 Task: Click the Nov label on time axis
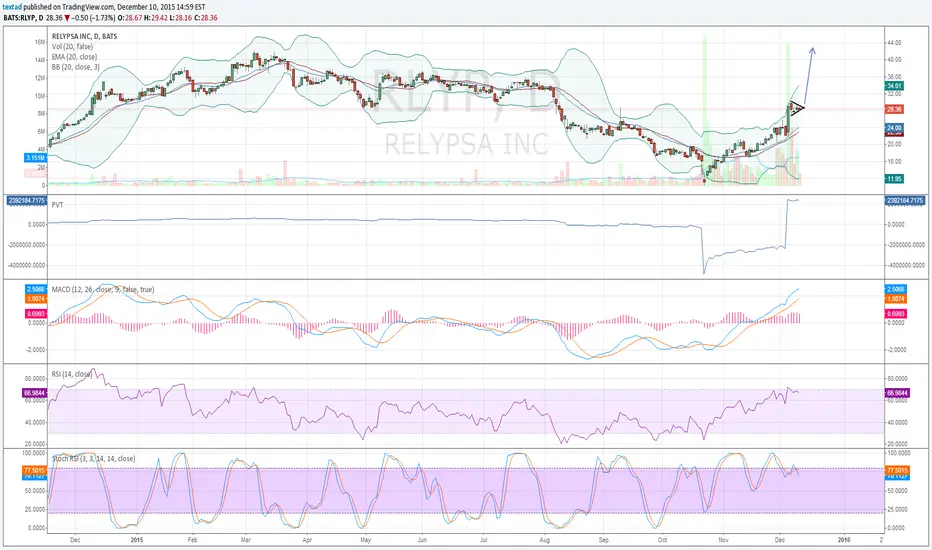point(723,540)
